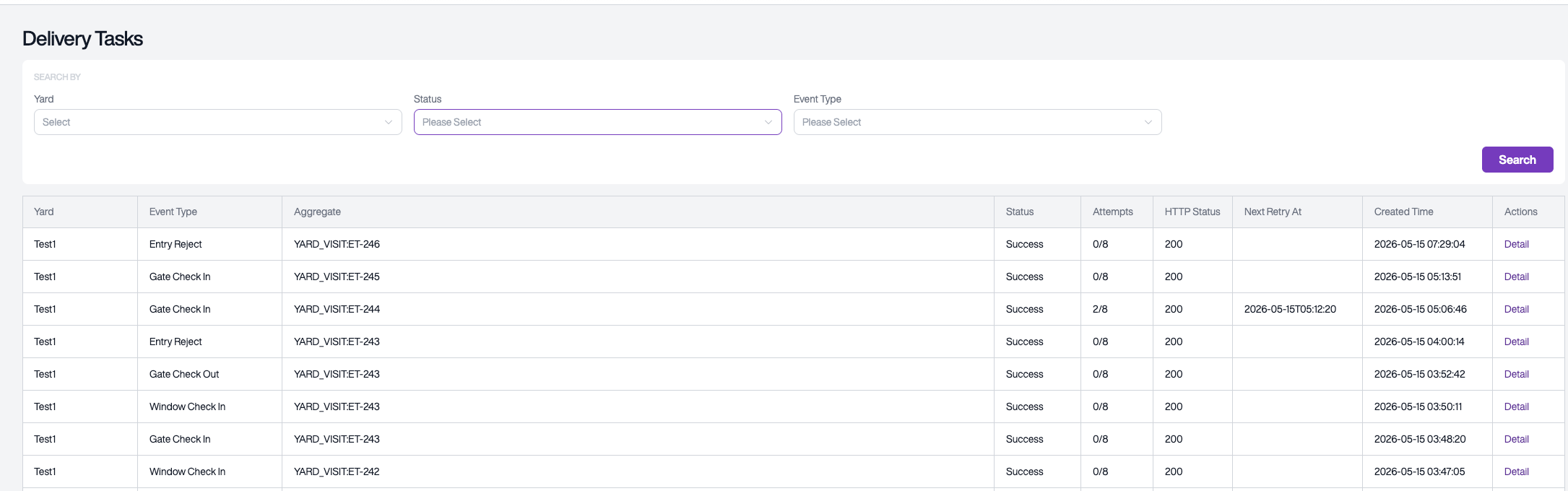Click the Delivery Tasks page heading

82,38
